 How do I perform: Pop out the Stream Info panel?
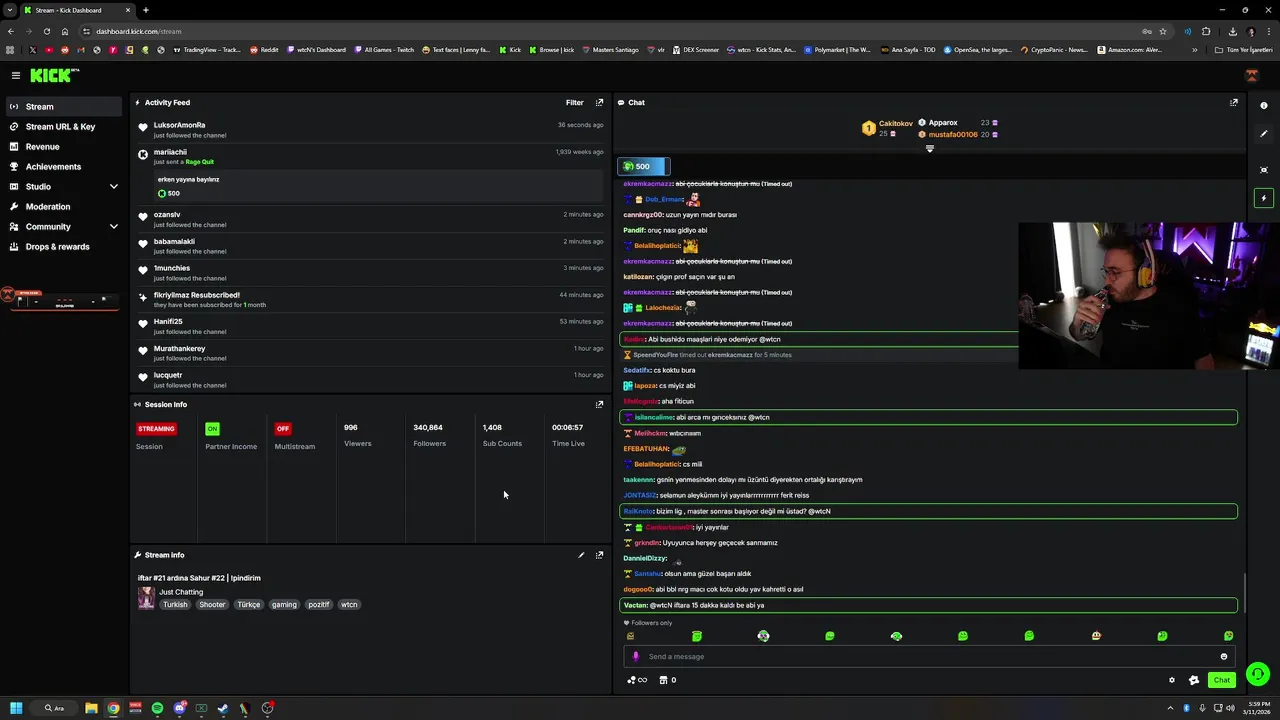point(599,555)
